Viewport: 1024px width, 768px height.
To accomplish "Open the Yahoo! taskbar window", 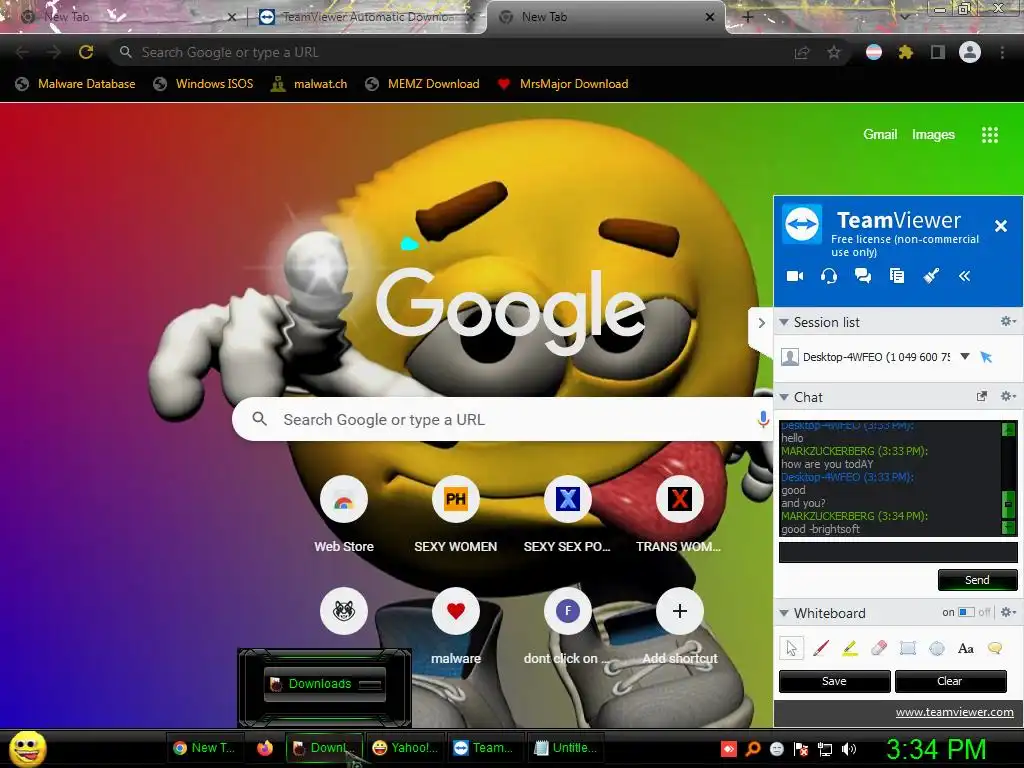I will click(405, 748).
